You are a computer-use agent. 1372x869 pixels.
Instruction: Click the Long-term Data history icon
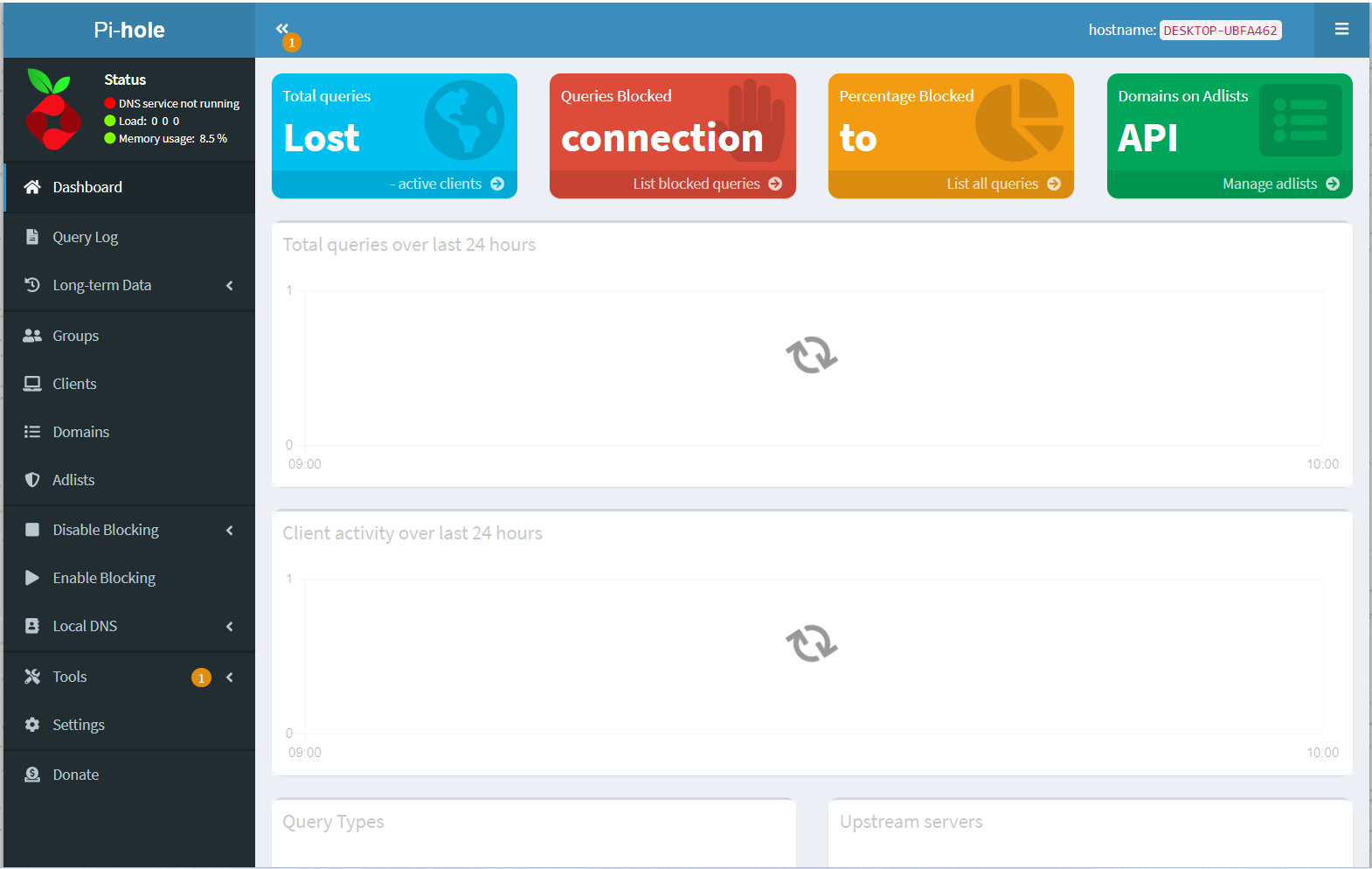click(x=32, y=285)
